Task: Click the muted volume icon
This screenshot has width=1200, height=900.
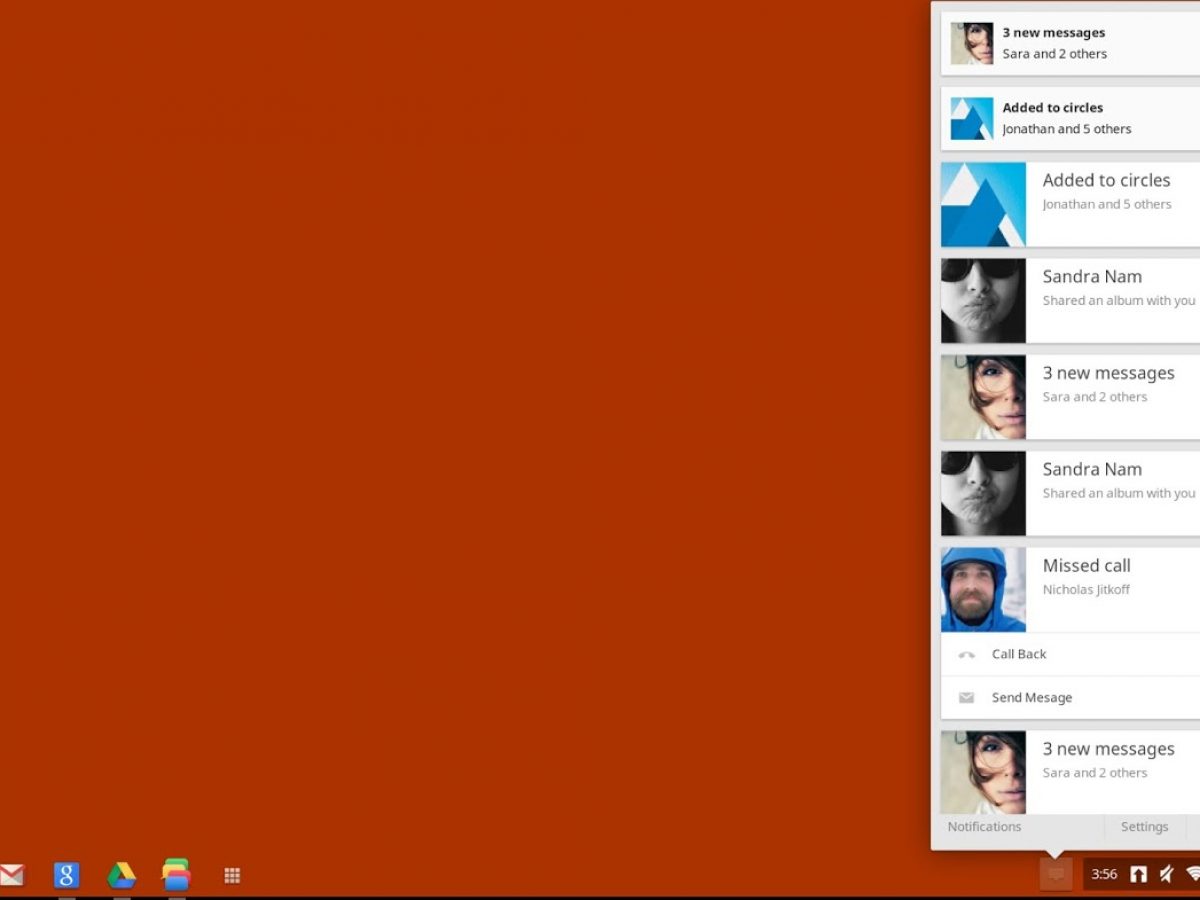Action: [1166, 874]
